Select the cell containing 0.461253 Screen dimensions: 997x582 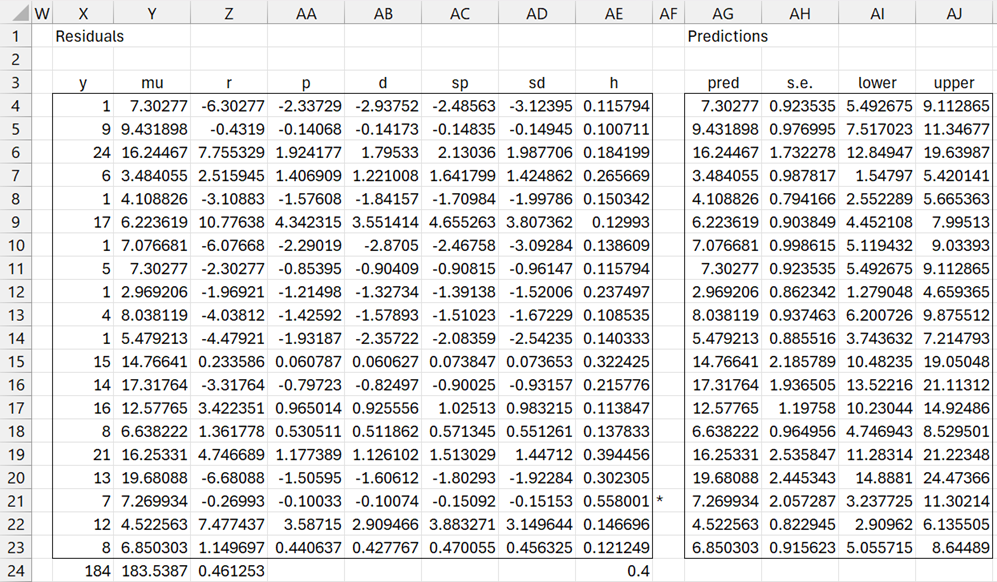[229, 570]
